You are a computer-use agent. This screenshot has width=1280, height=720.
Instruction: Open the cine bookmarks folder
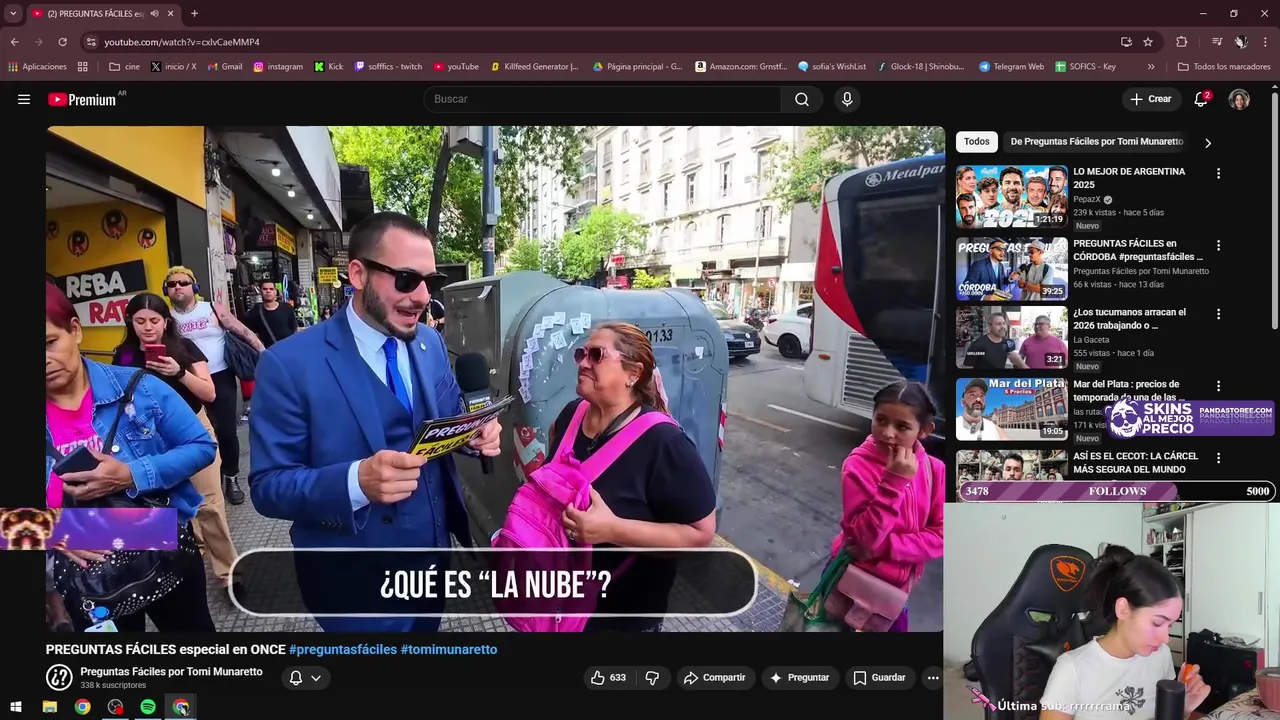click(124, 67)
